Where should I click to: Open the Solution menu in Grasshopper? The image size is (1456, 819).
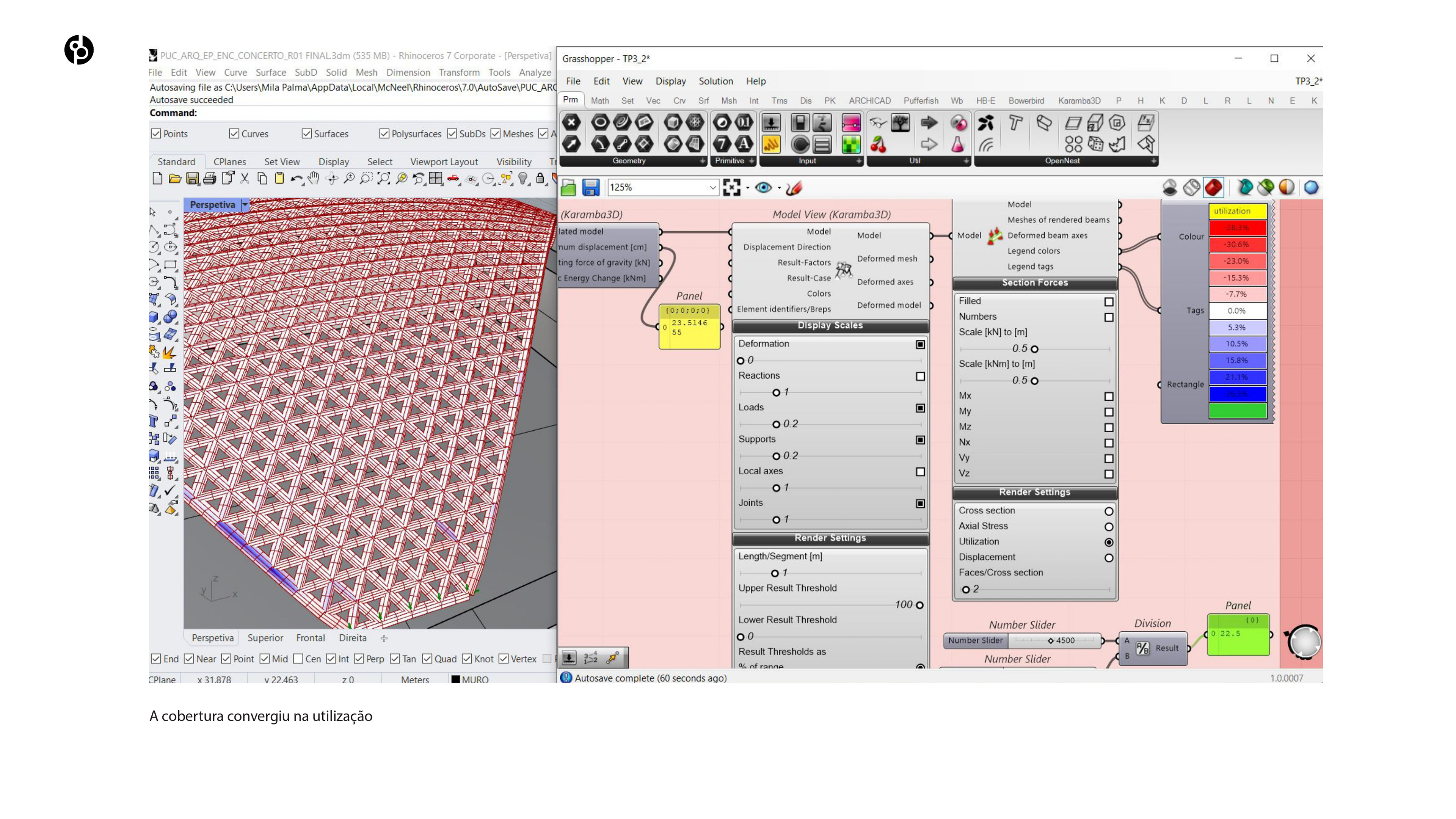(715, 81)
